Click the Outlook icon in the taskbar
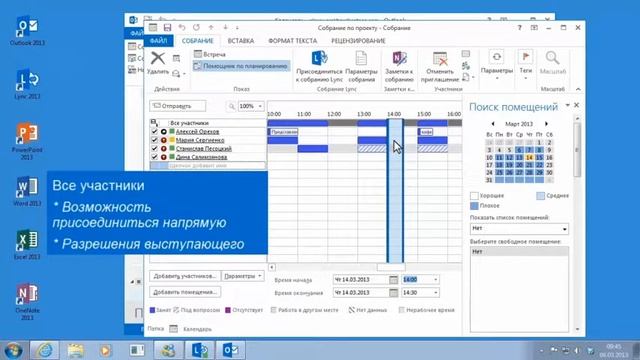The height and width of the screenshot is (360, 640). (231, 350)
